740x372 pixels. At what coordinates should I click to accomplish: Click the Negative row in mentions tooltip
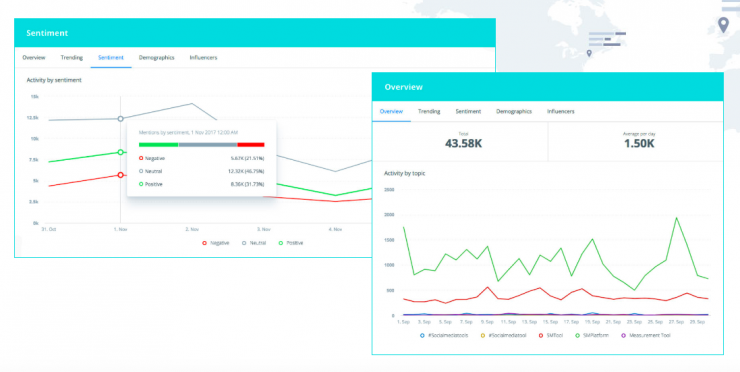pyautogui.click(x=202, y=158)
